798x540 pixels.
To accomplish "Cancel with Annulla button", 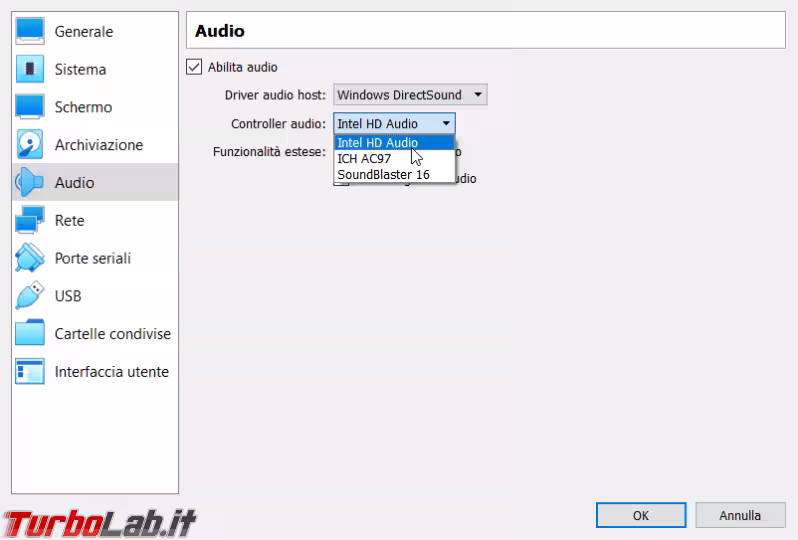I will point(740,515).
